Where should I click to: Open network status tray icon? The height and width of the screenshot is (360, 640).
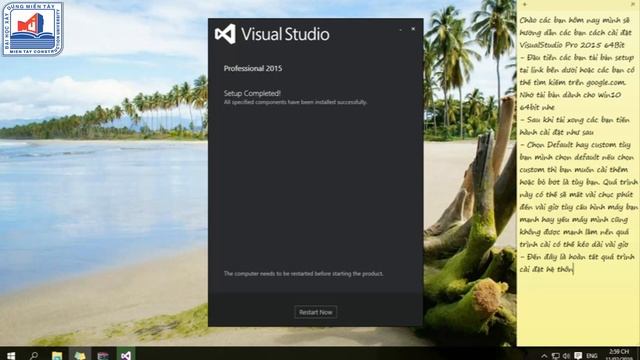pos(555,356)
